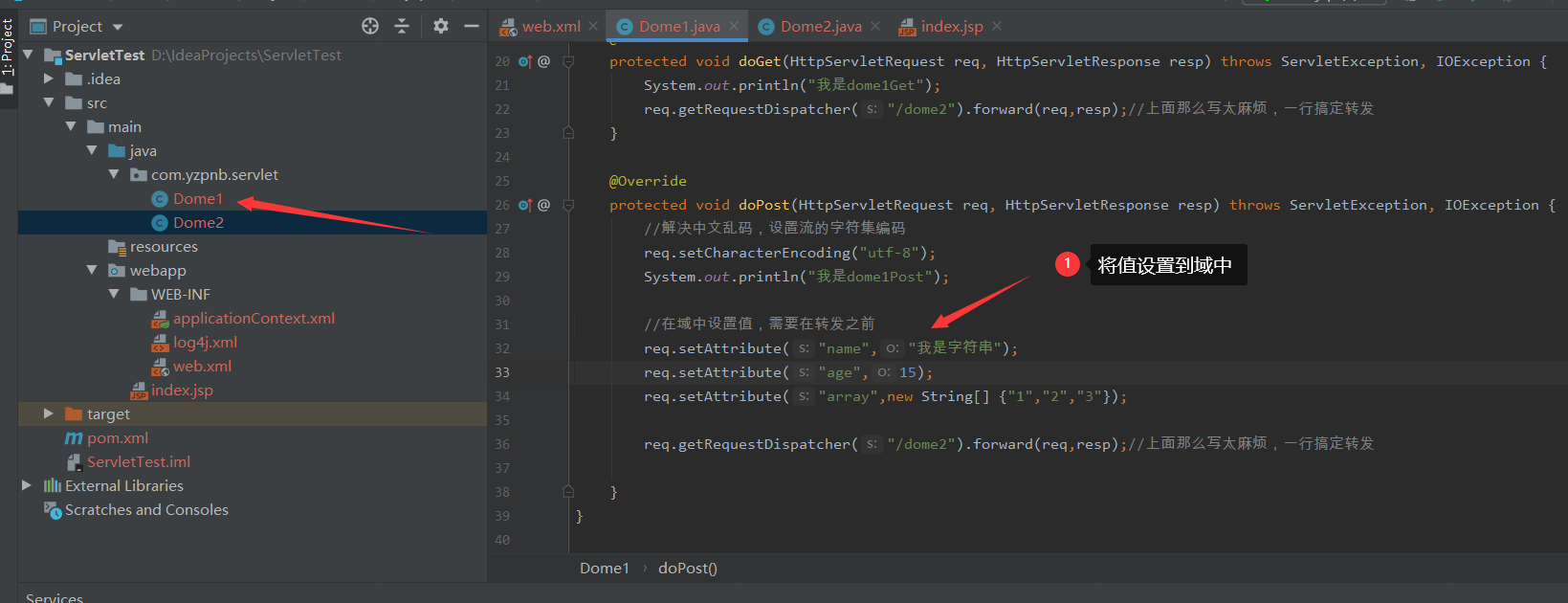Click the target folder icon
Image resolution: width=1568 pixels, height=603 pixels.
tap(74, 413)
